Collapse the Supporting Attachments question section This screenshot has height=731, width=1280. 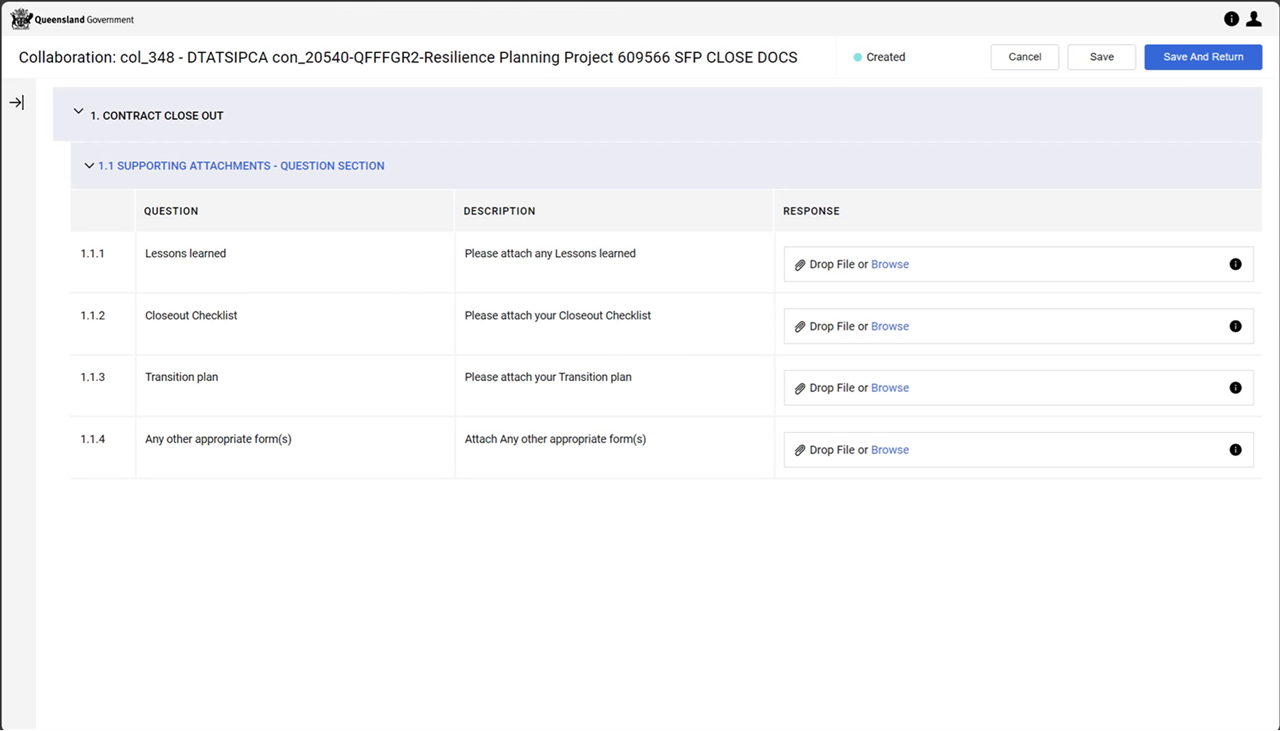pos(89,166)
